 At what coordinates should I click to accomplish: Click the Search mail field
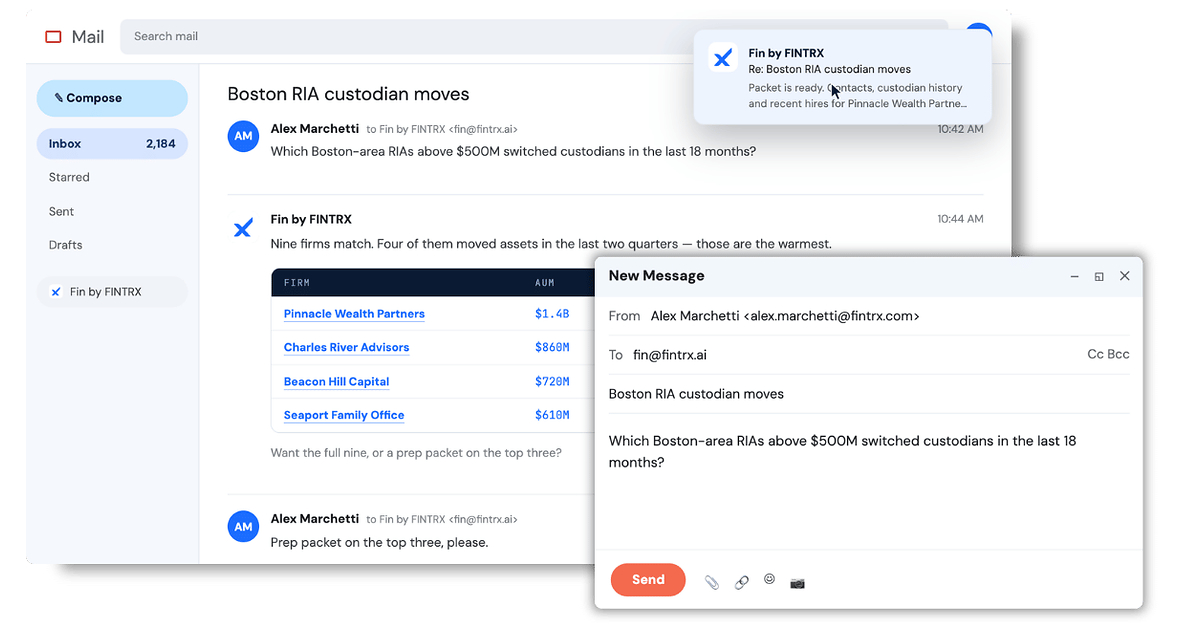tap(534, 37)
